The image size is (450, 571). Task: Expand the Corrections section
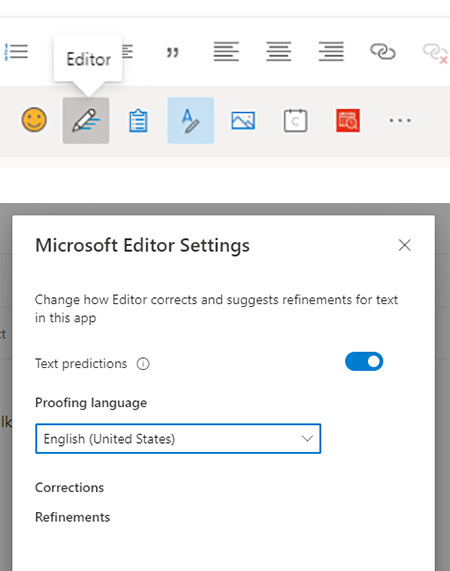(x=69, y=488)
